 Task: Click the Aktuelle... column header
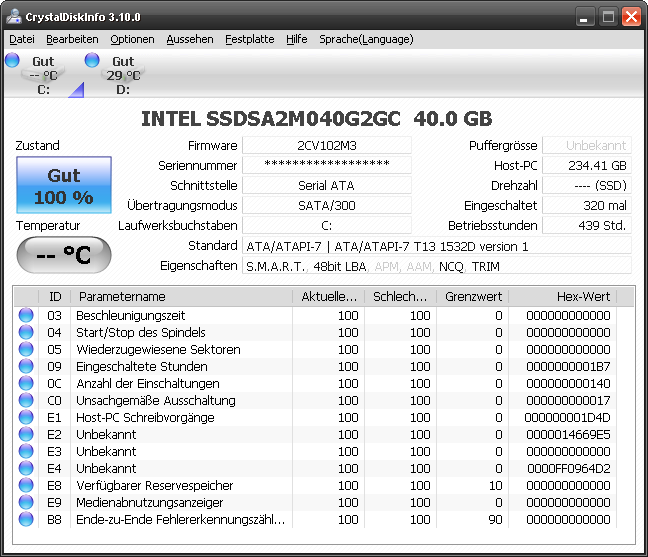(x=329, y=297)
